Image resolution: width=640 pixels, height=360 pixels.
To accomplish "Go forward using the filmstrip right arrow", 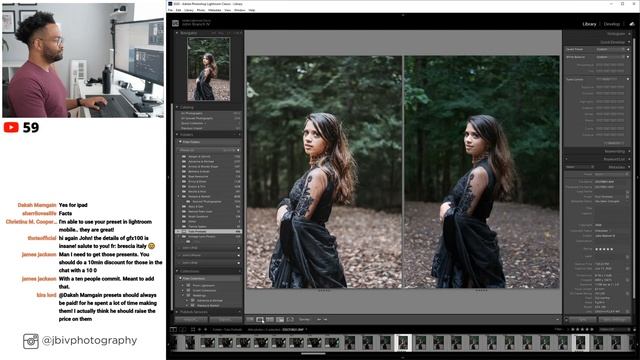I will [x=205, y=329].
